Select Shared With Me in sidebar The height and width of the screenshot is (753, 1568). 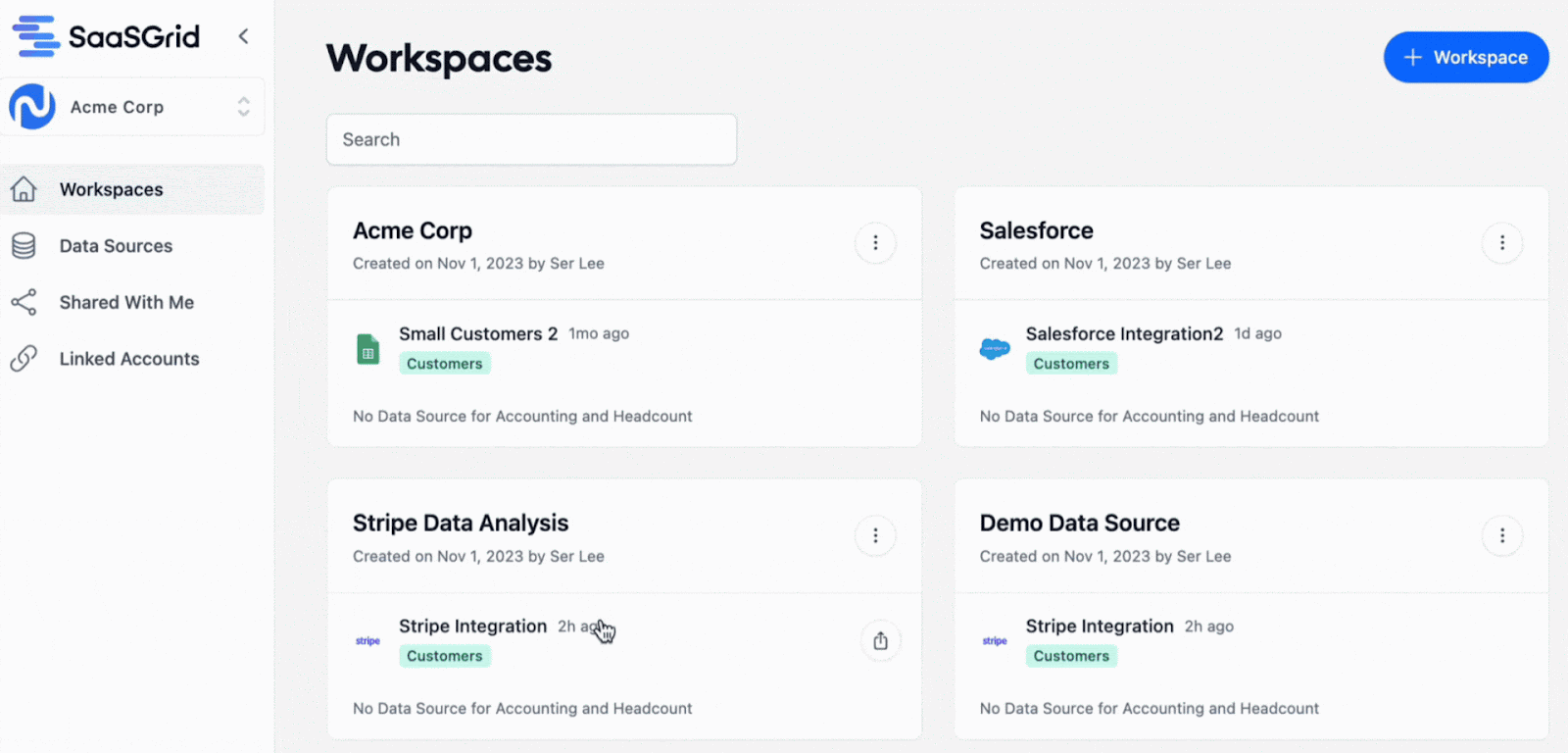coord(126,303)
